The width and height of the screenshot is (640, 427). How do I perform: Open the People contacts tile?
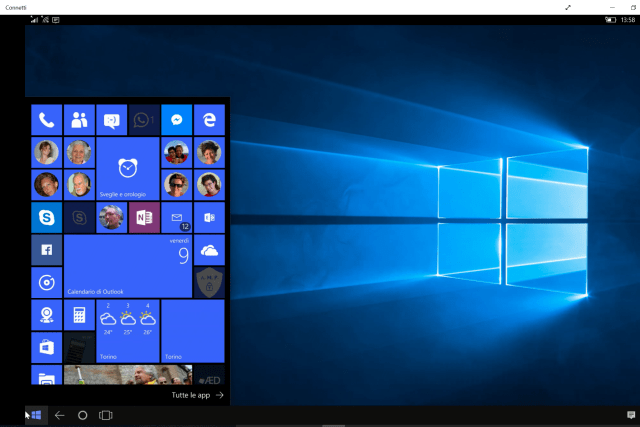pos(79,120)
